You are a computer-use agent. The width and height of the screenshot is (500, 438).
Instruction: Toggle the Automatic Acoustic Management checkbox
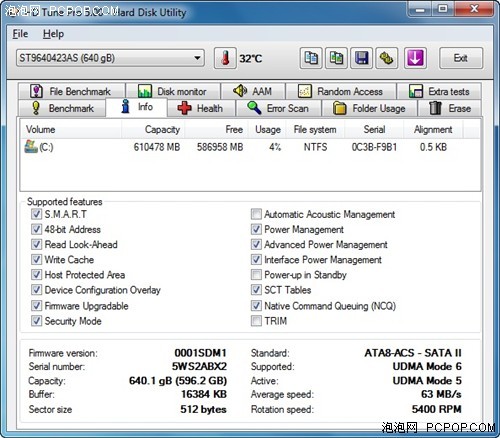(256, 214)
